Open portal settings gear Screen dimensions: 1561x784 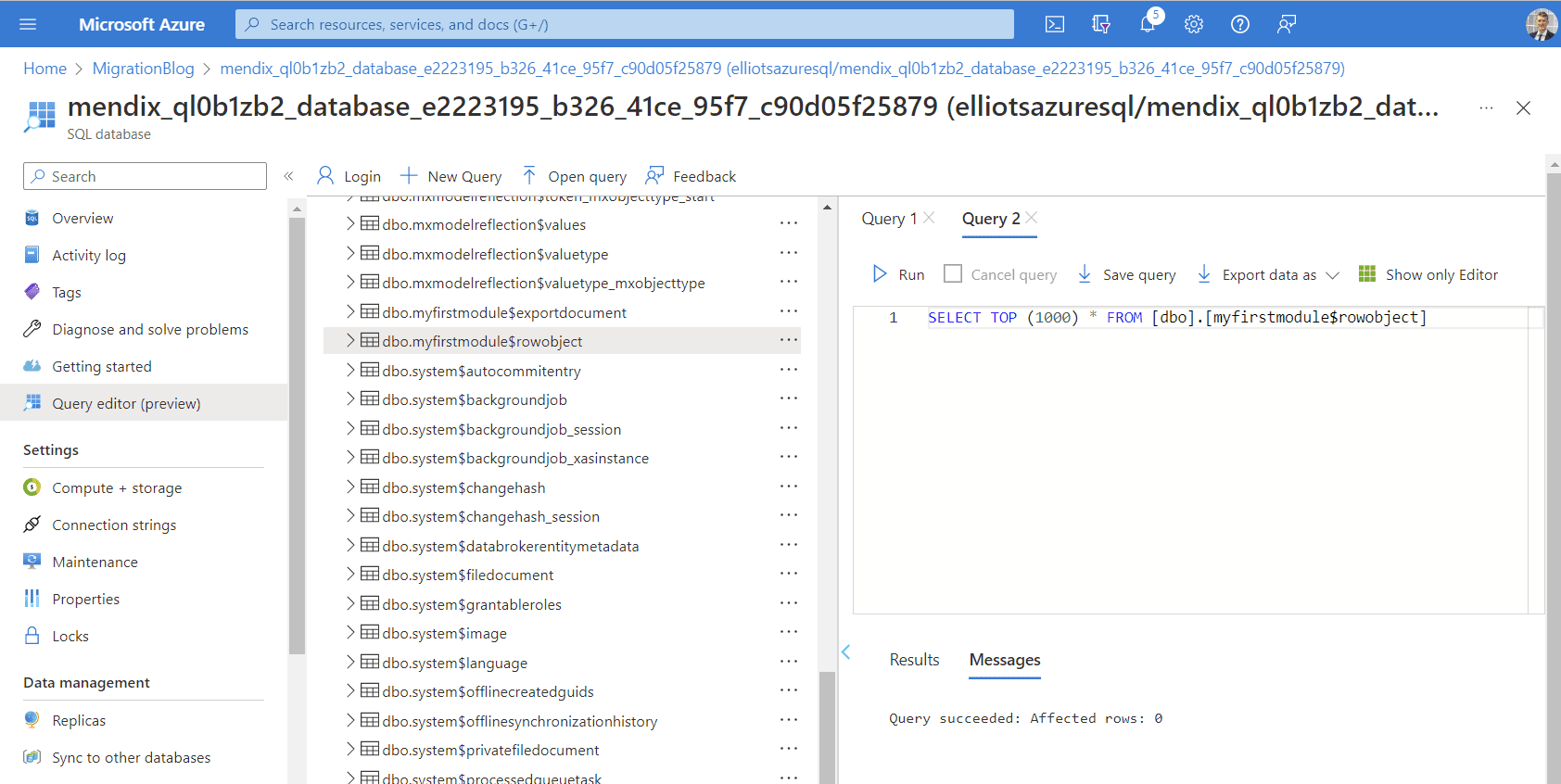pyautogui.click(x=1194, y=24)
